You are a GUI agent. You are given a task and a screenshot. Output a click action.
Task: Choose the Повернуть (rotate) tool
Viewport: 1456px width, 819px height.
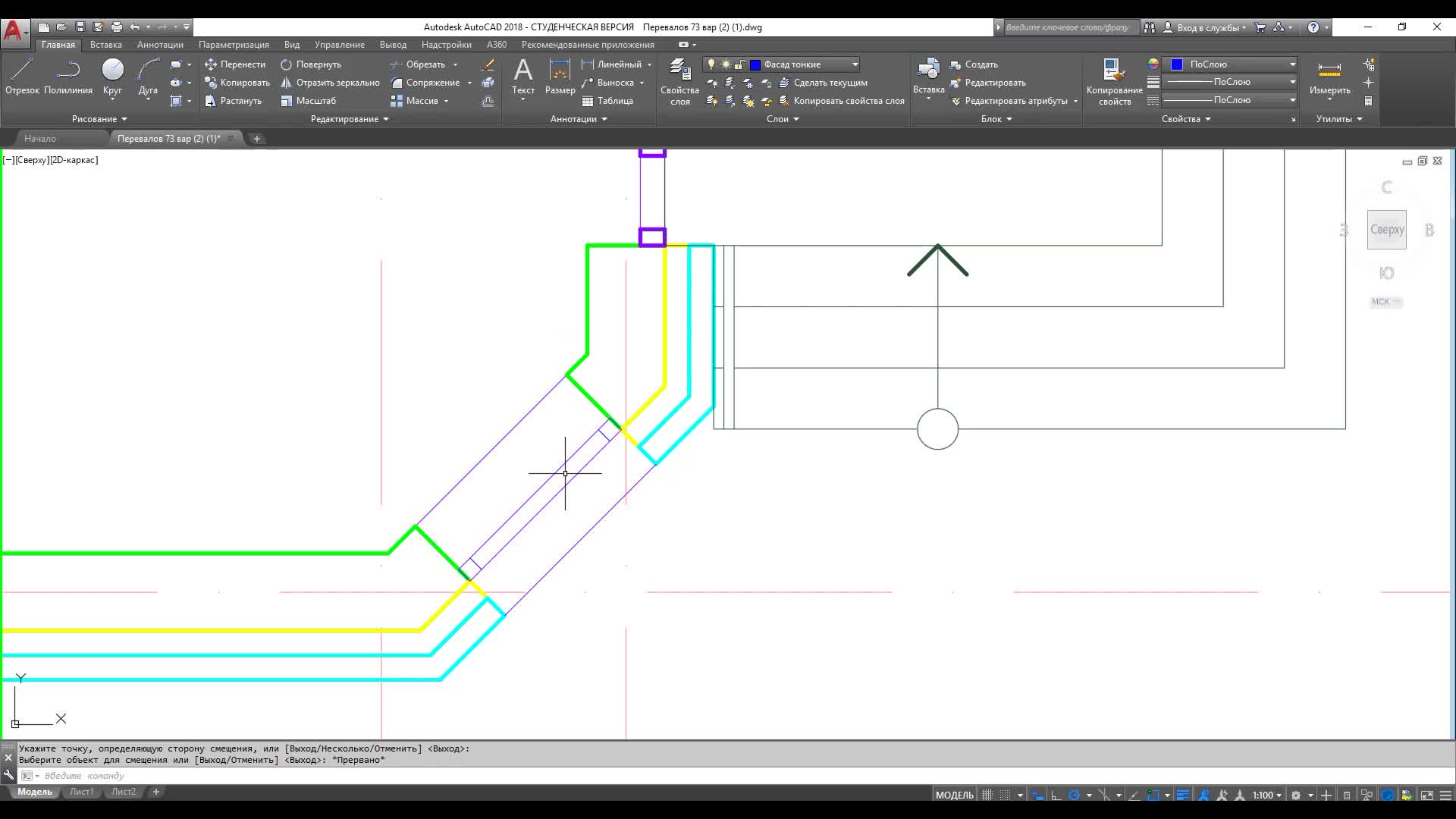tap(311, 64)
